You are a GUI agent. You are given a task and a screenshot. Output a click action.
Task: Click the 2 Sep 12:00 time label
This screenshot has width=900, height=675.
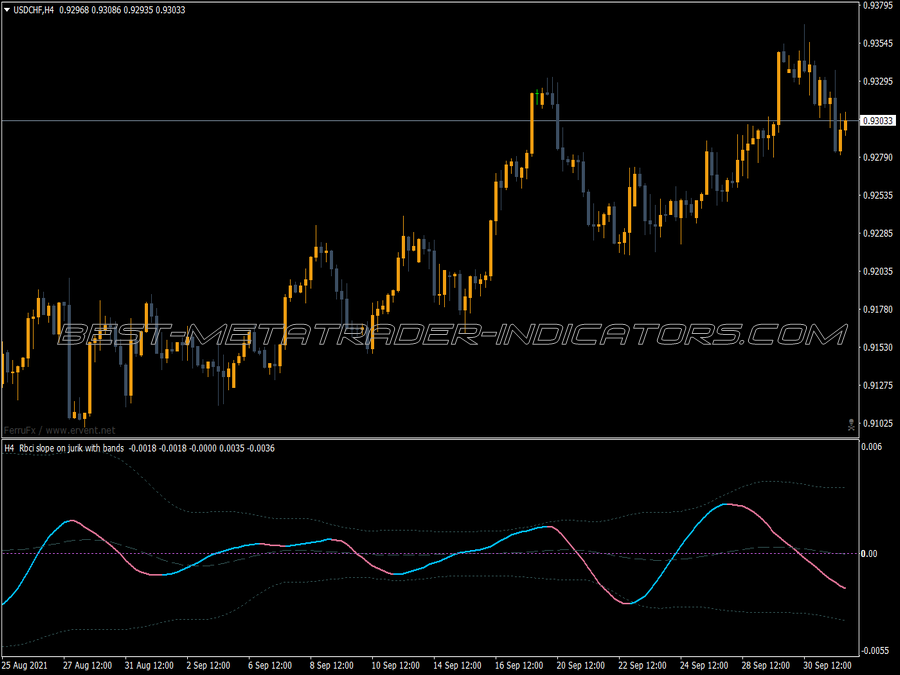pos(208,666)
